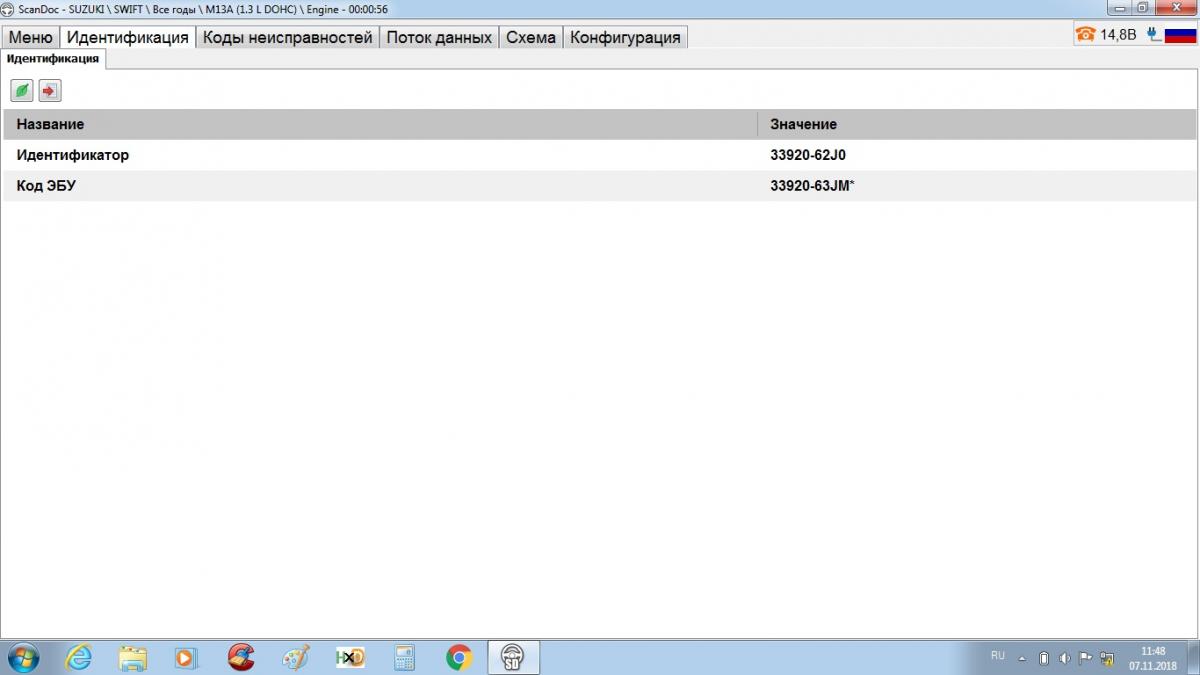This screenshot has width=1200, height=675.
Task: Minimize the ScanDoc window
Action: [1119, 8]
